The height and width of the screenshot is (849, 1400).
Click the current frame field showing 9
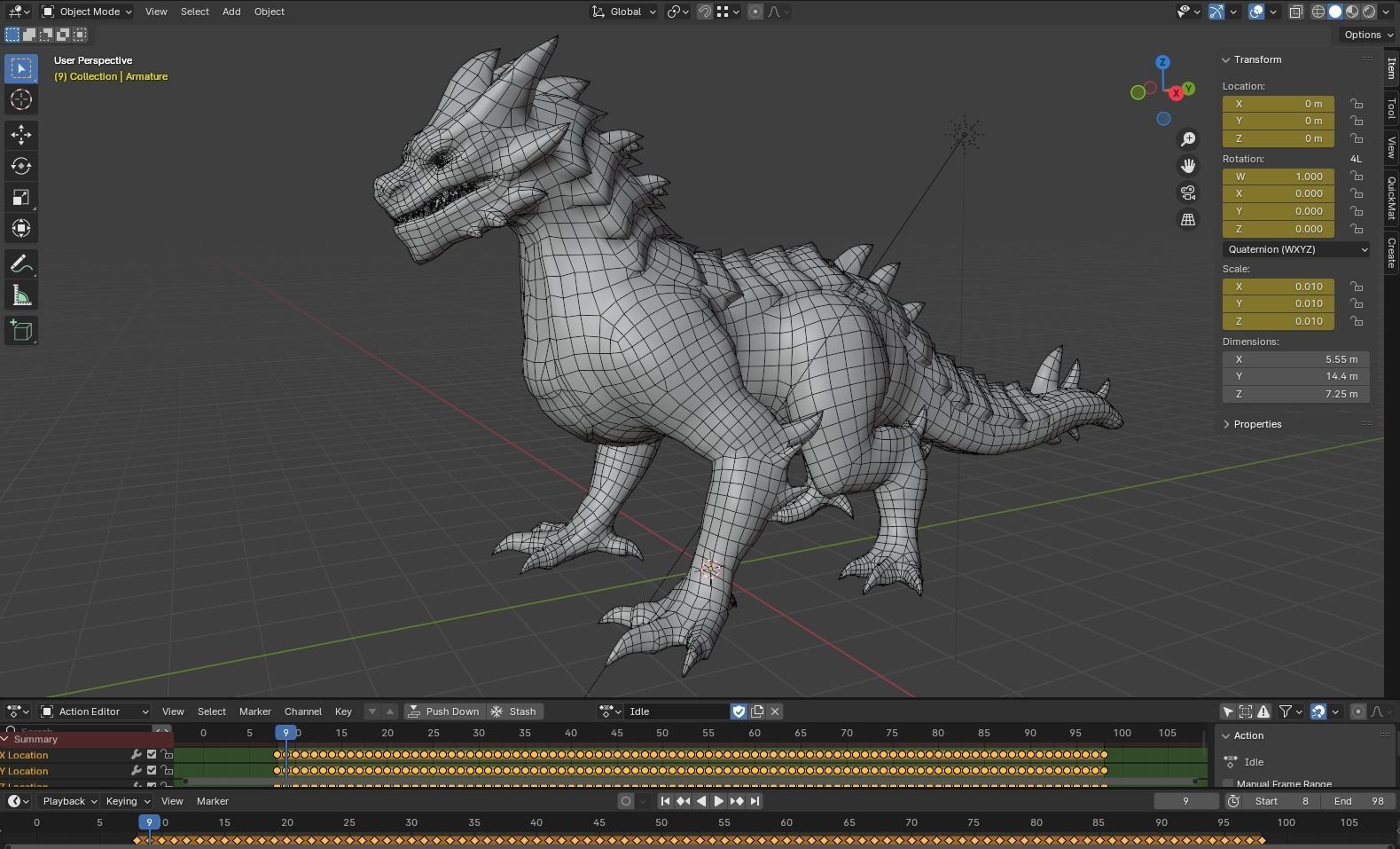1186,801
